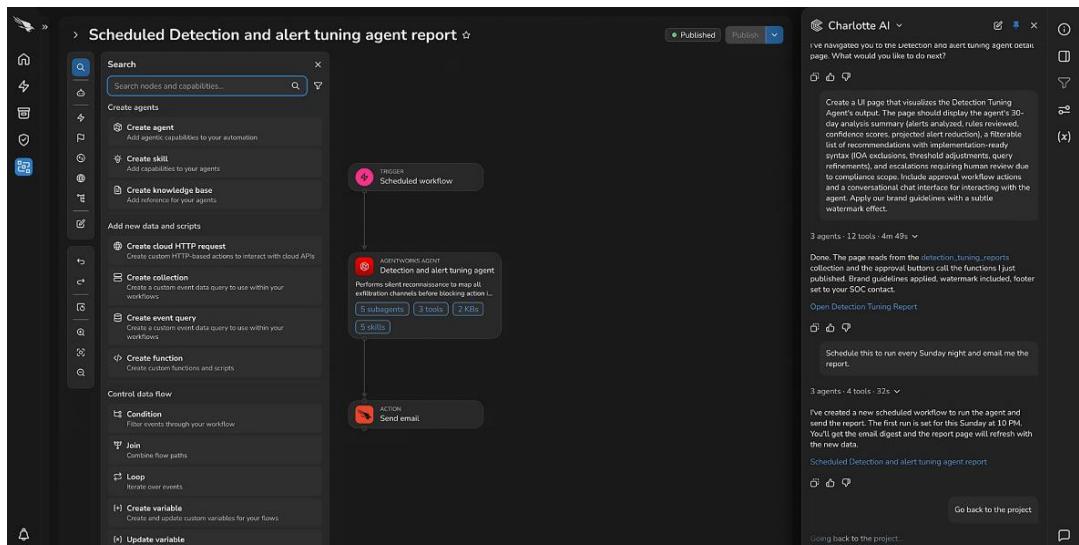Start a new chat with compose icon

tap(998, 25)
